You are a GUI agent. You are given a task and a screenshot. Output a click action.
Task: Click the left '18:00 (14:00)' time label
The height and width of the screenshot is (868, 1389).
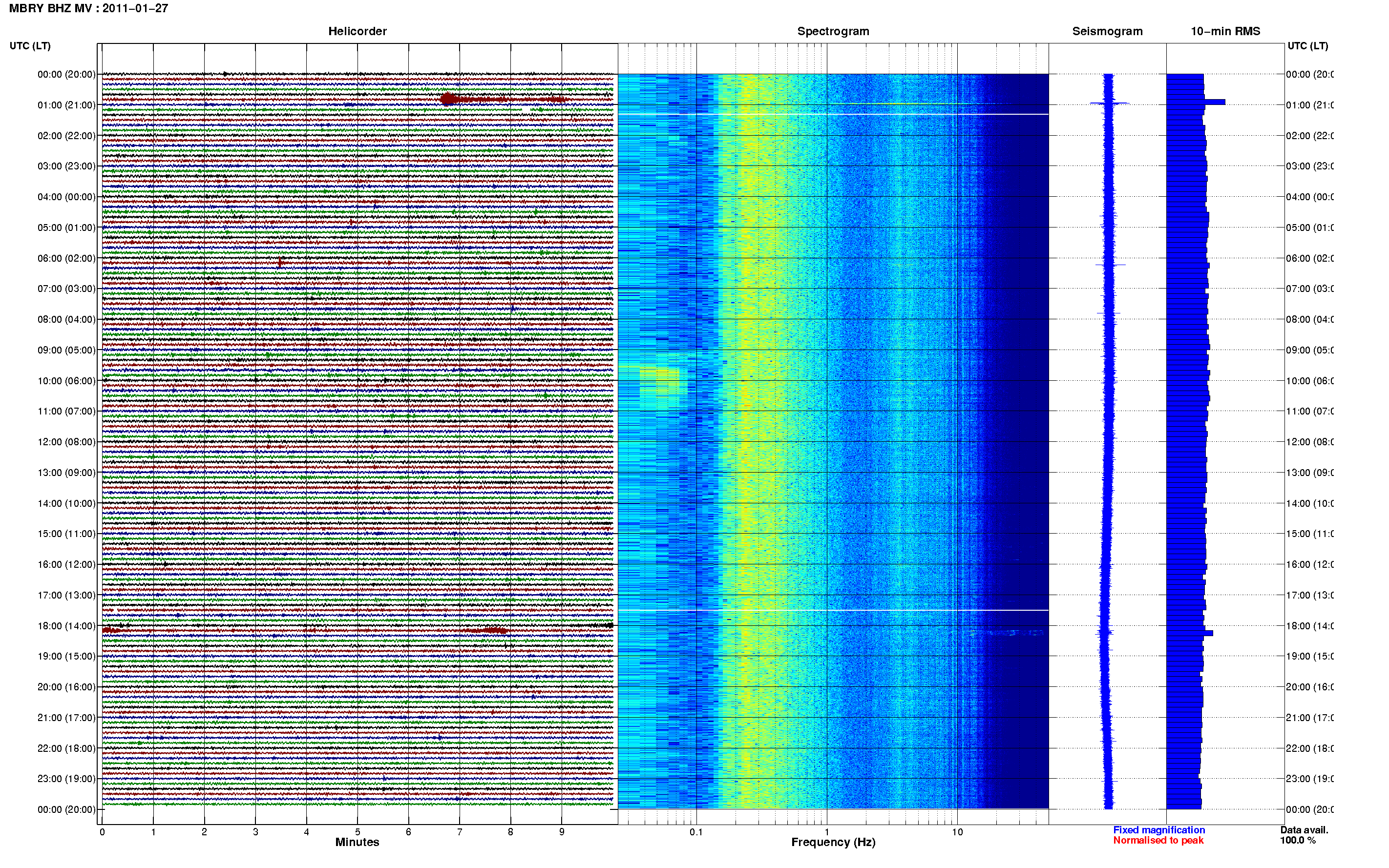coord(66,626)
